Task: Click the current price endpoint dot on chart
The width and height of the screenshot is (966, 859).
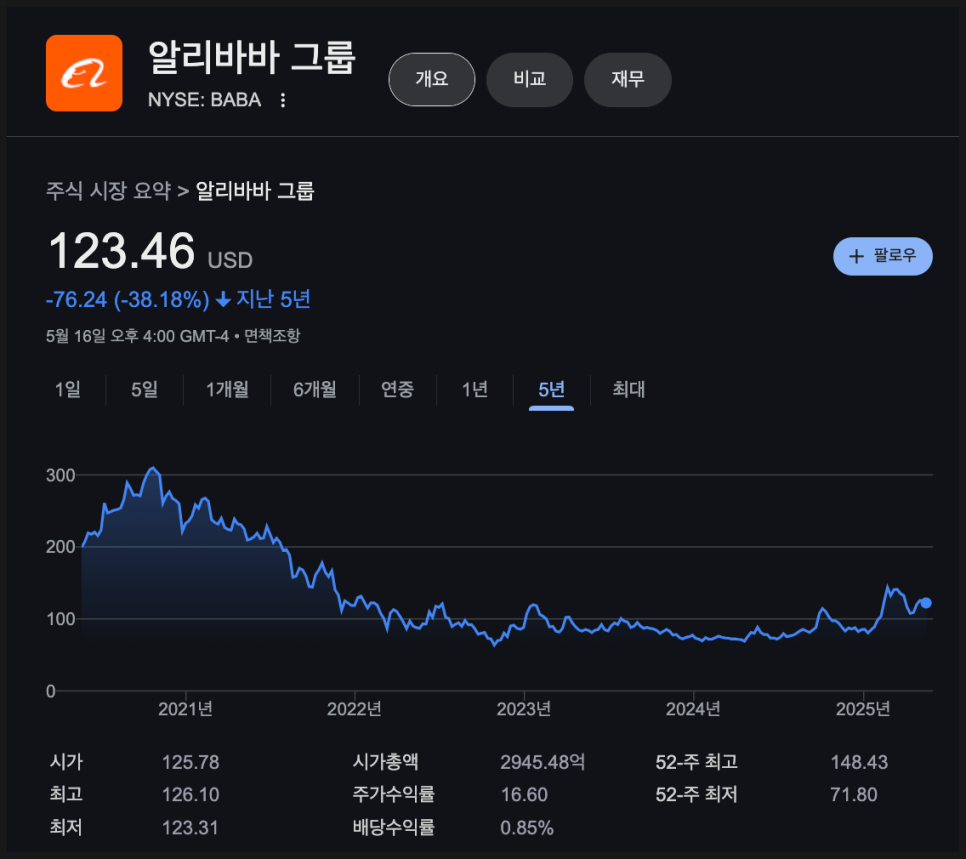Action: (925, 603)
